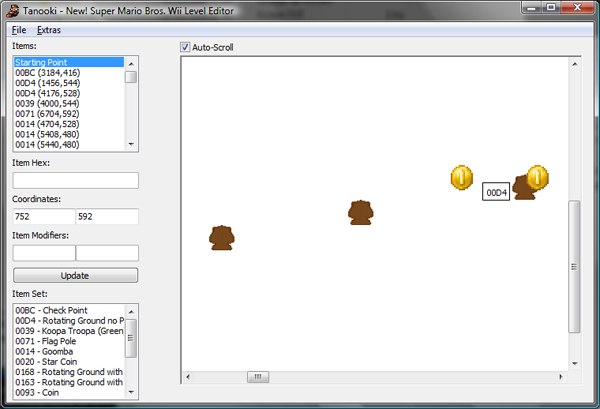Click canvas vertical scroll down arrow
The image size is (600, 409).
[575, 363]
